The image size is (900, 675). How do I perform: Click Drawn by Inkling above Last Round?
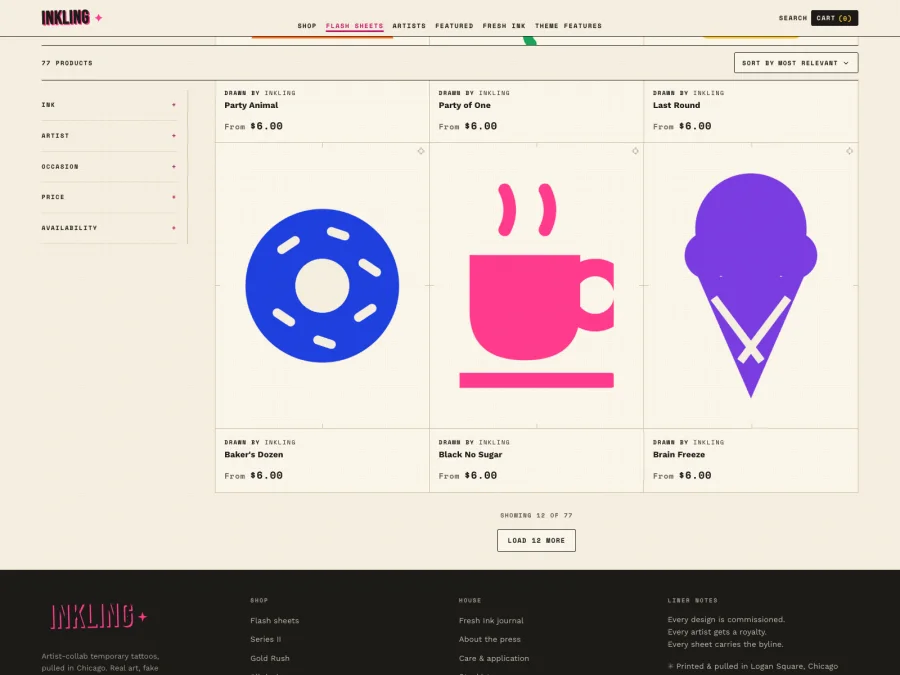688,93
